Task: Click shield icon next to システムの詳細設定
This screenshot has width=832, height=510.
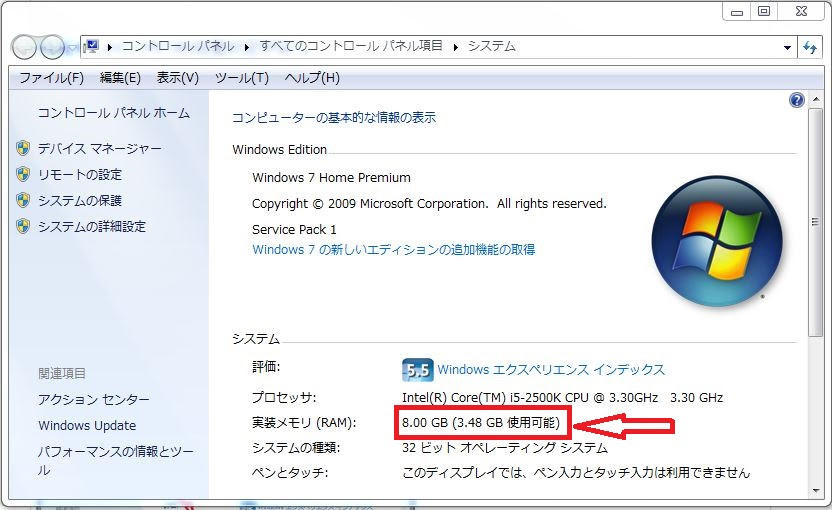Action: click(23, 226)
